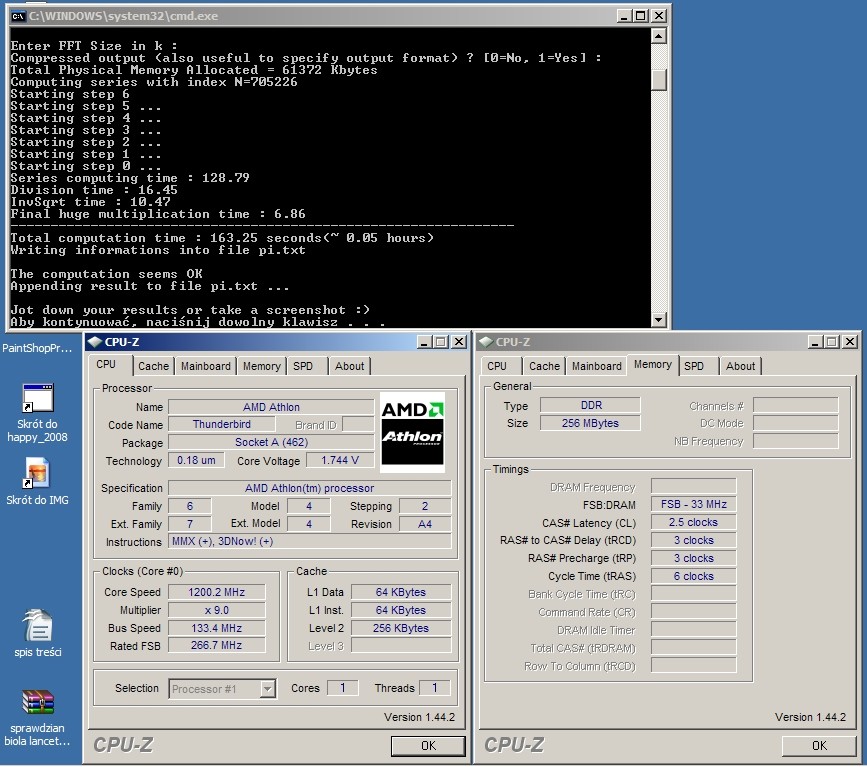Click the right CPU-Z window title icon
The image size is (867, 767).
pos(486,342)
